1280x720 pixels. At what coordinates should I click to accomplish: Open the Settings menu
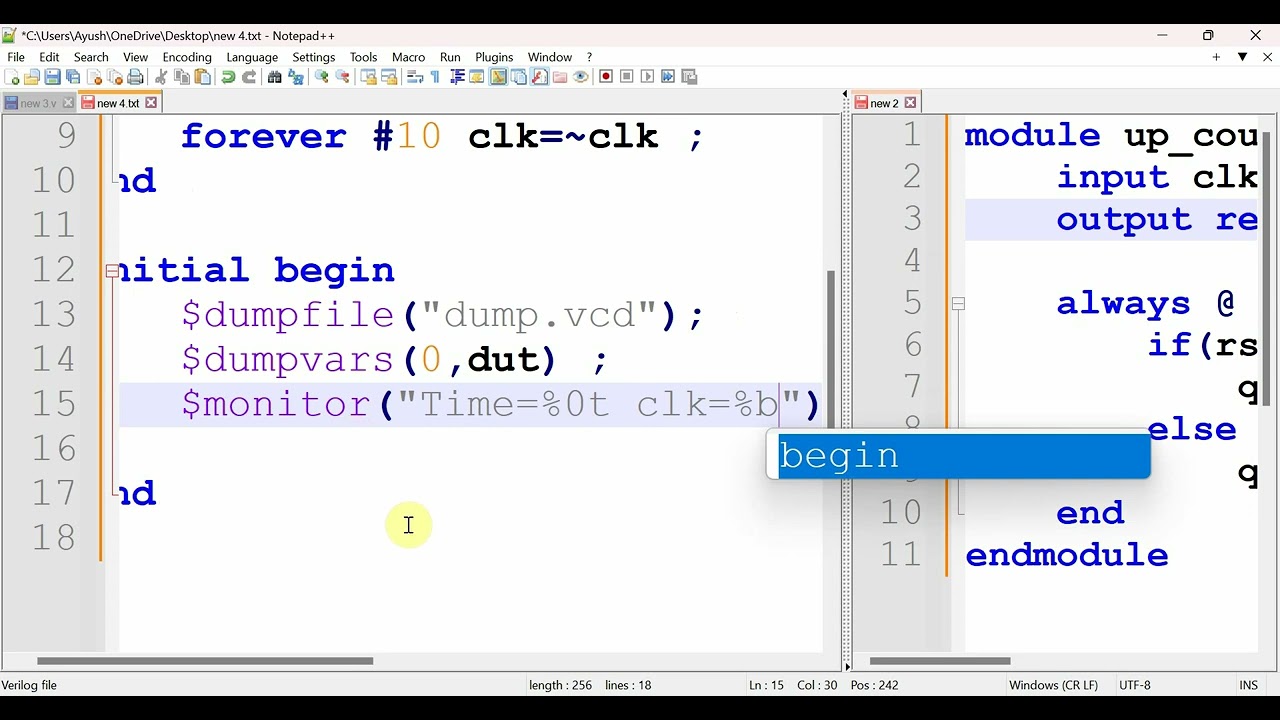point(314,57)
